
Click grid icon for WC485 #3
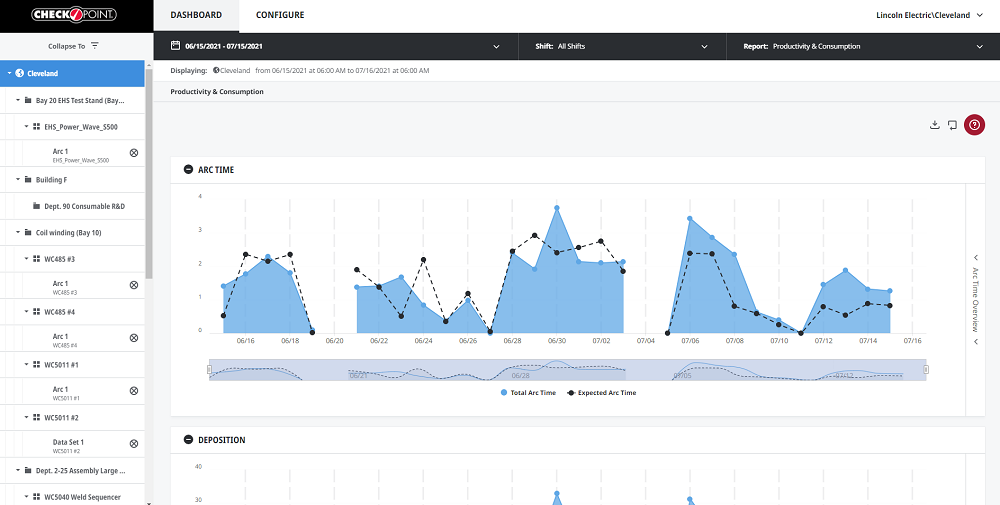point(36,259)
